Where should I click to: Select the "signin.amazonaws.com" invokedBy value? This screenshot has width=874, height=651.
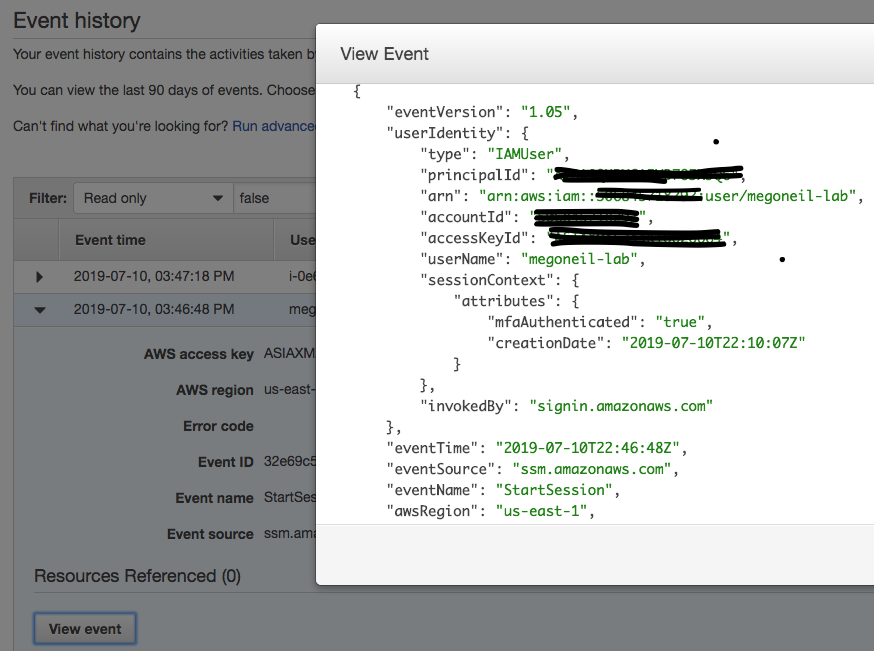pos(621,406)
